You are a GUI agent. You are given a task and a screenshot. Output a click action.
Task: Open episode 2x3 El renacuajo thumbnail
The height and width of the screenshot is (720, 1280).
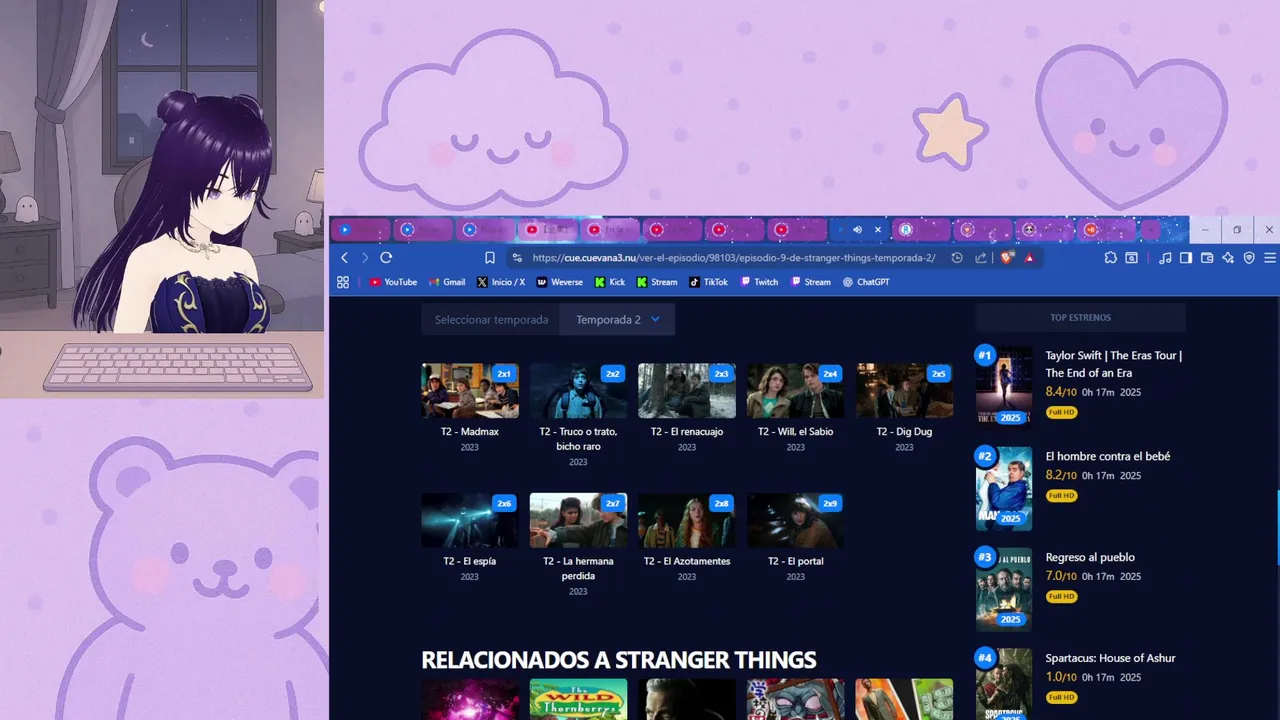(x=687, y=390)
